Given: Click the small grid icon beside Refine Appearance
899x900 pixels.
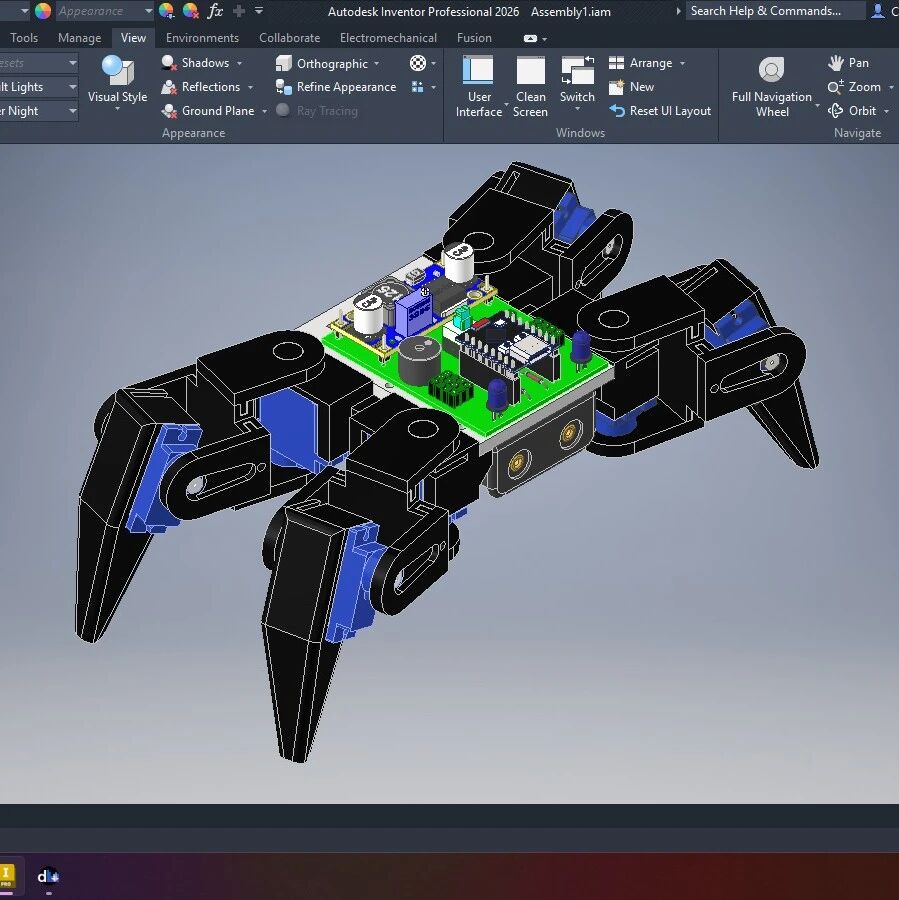Looking at the screenshot, I should click(x=418, y=87).
